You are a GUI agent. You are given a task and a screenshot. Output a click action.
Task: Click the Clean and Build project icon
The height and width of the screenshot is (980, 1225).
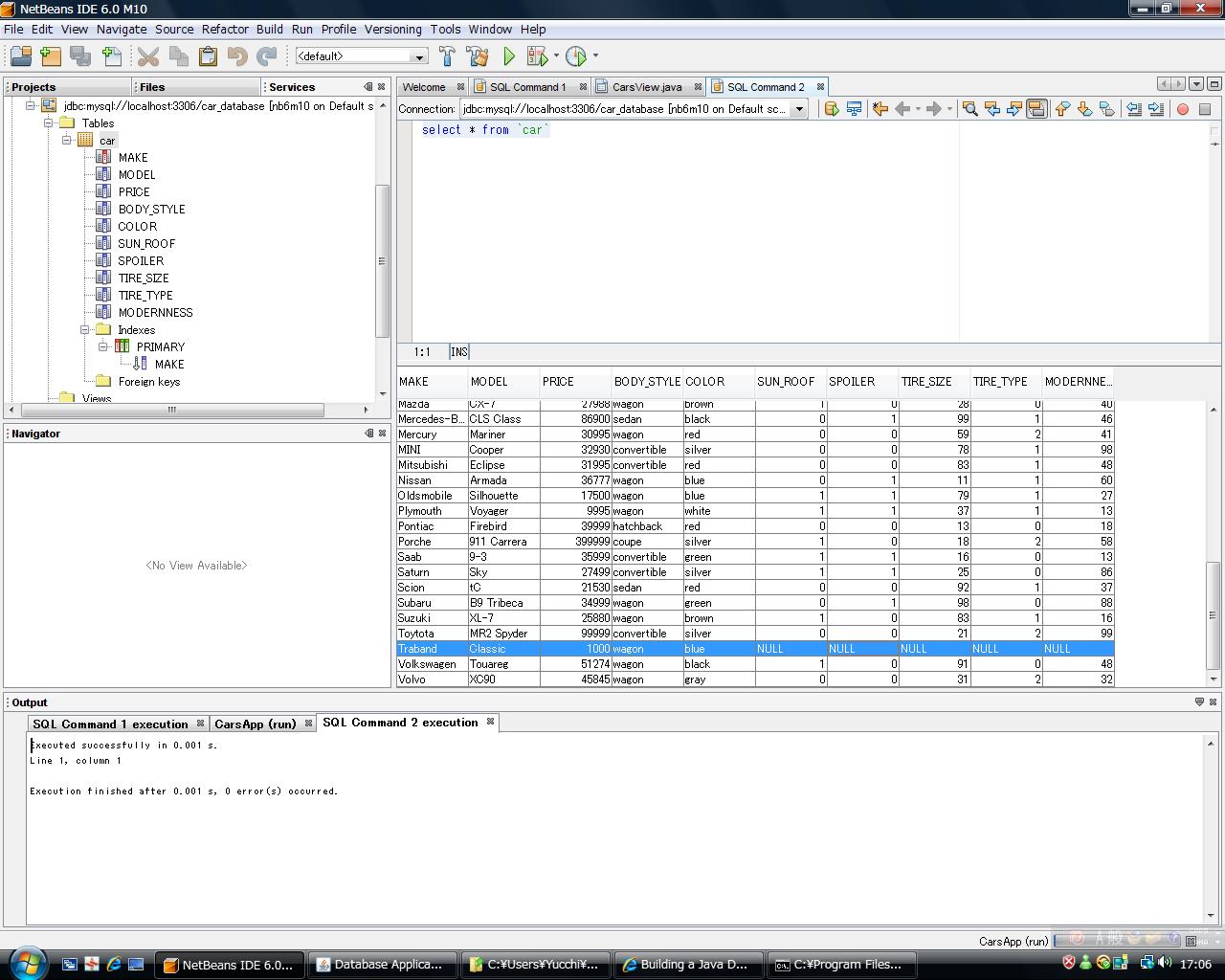tap(477, 56)
